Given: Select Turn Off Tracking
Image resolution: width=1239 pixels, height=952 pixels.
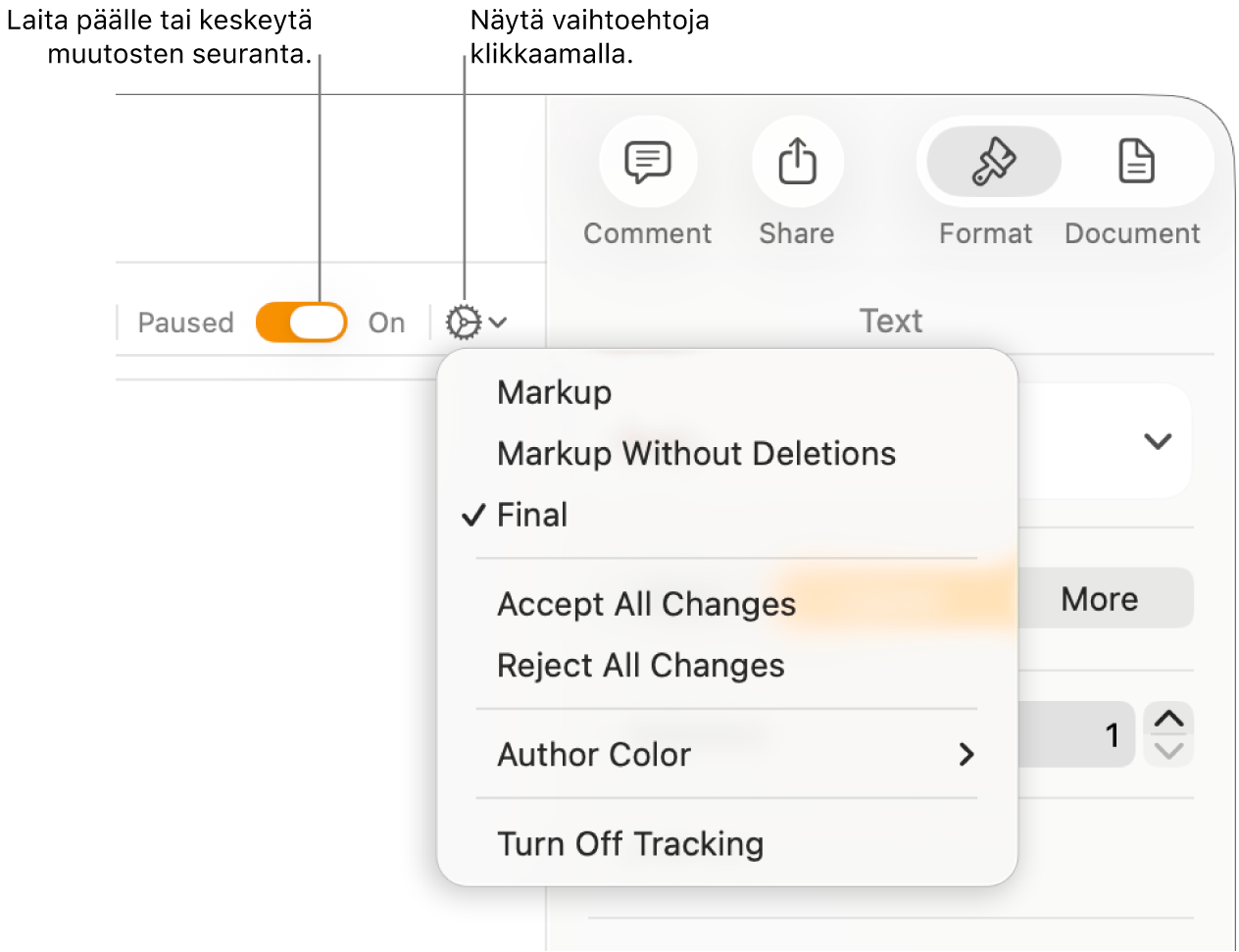Looking at the screenshot, I should pos(630,844).
